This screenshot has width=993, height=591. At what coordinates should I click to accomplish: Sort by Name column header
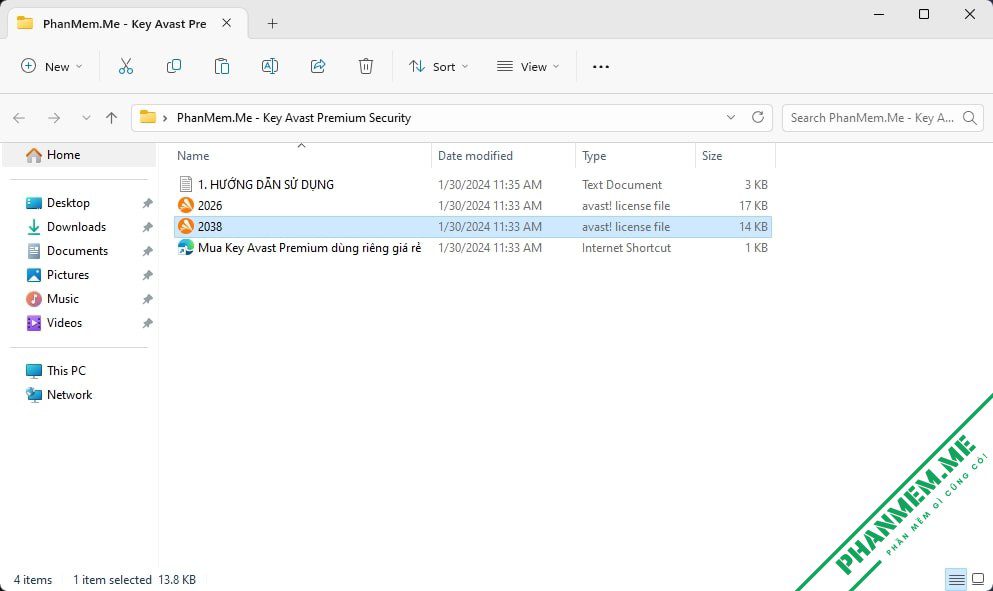[193, 156]
